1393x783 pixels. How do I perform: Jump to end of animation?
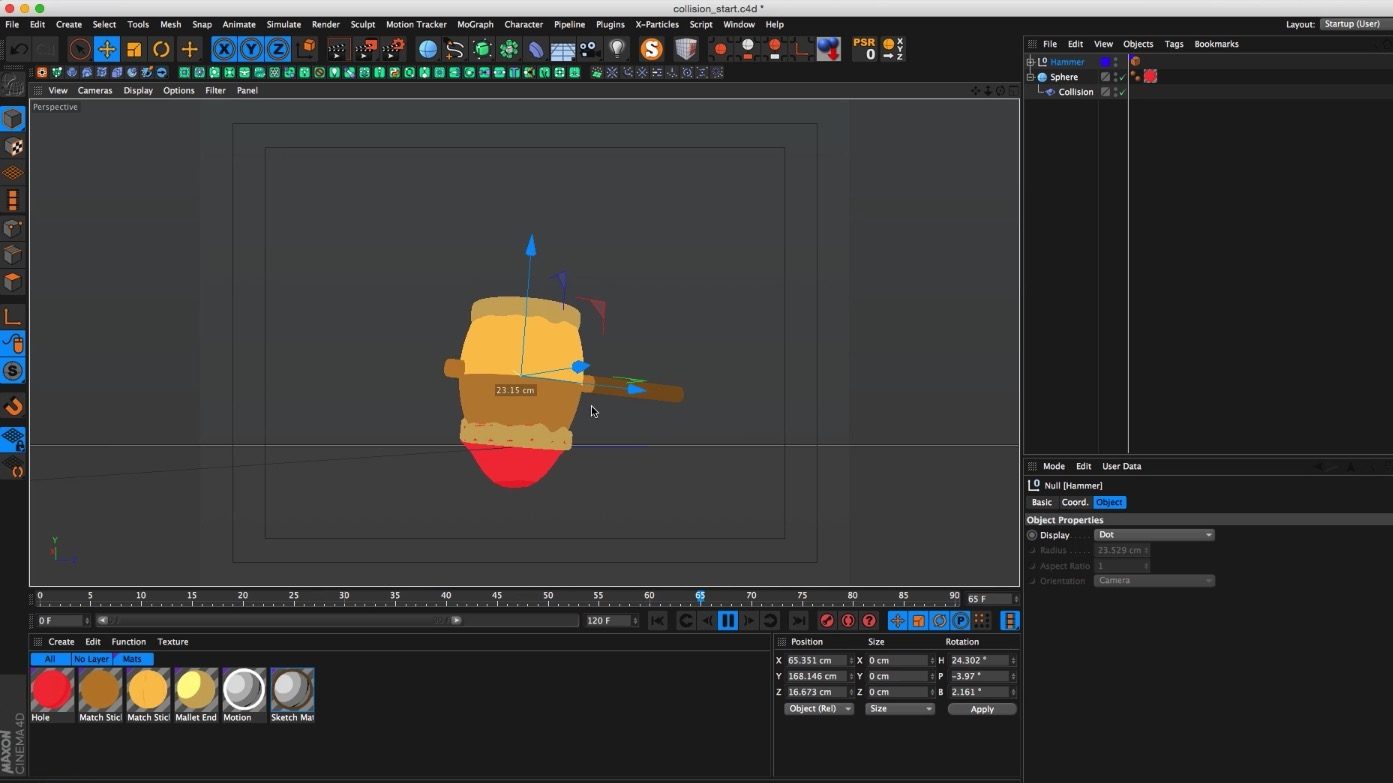(799, 621)
